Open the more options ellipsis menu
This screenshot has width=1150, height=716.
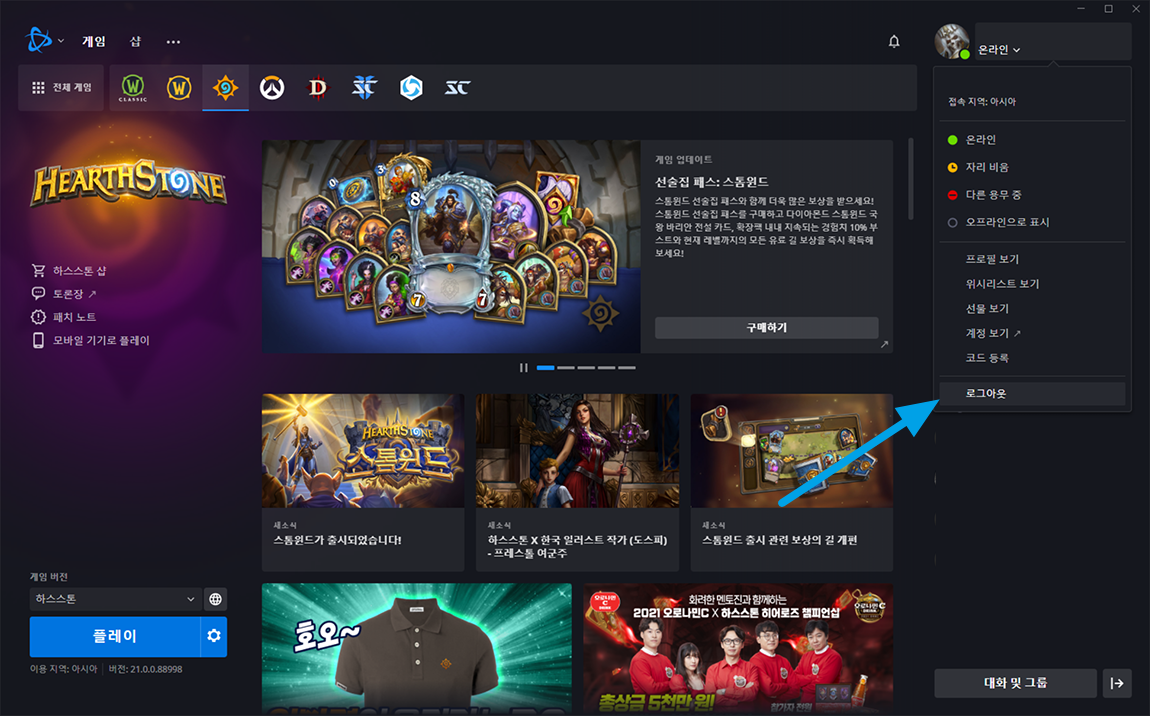pyautogui.click(x=173, y=42)
